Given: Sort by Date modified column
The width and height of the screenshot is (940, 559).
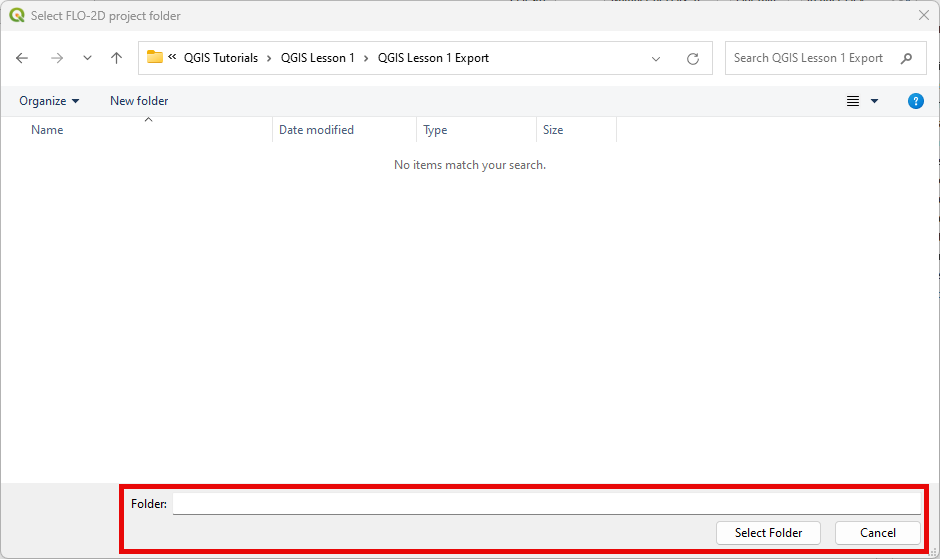Looking at the screenshot, I should (x=316, y=130).
